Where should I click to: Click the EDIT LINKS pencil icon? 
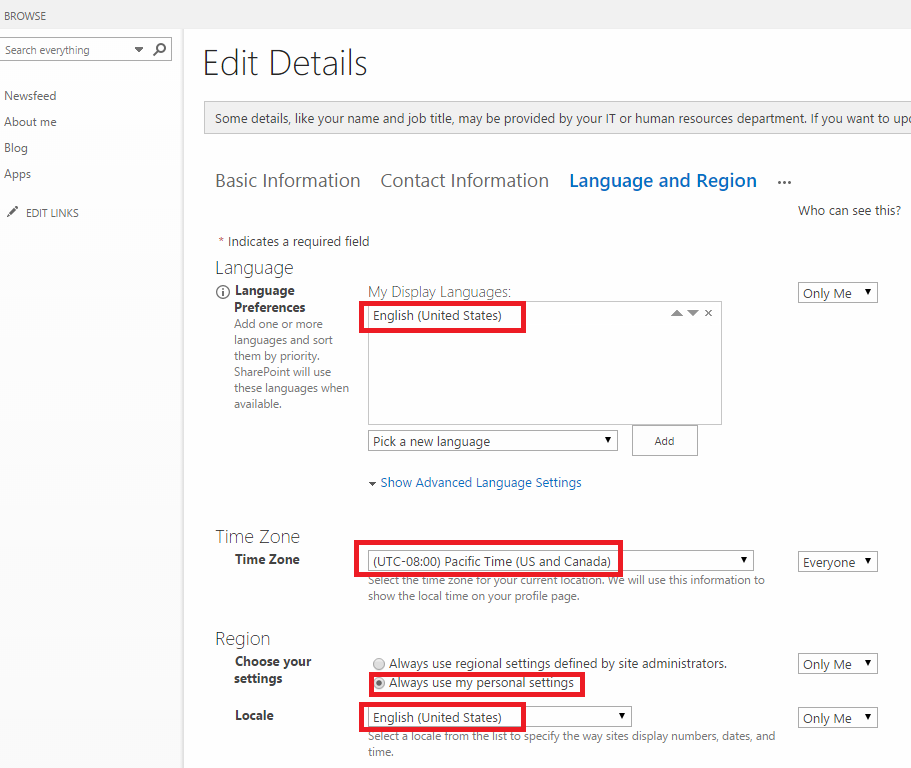point(12,212)
